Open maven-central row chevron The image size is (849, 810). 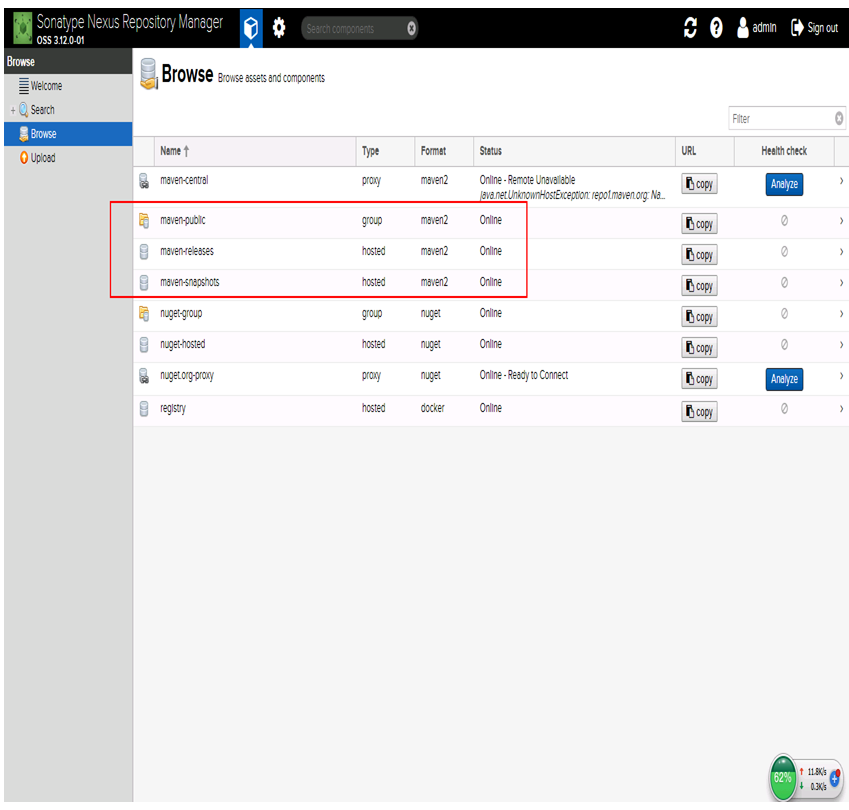pyautogui.click(x=841, y=181)
